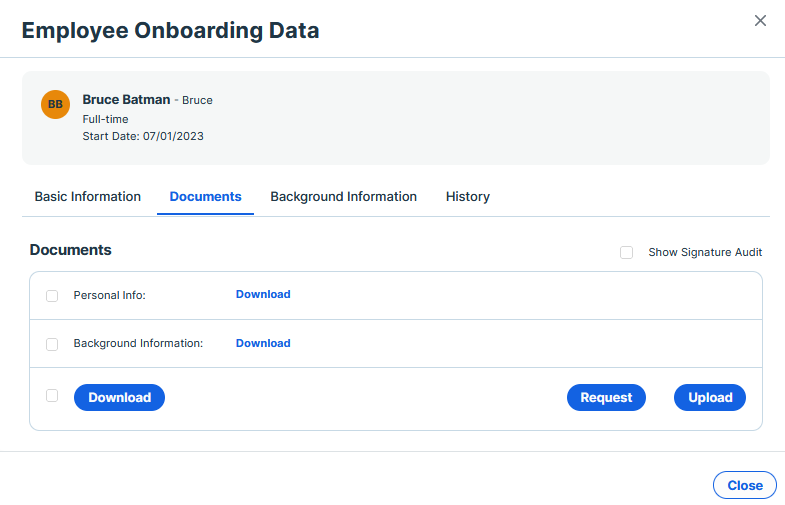785x505 pixels.
Task: Click the Start Date text in header card
Action: click(x=143, y=136)
